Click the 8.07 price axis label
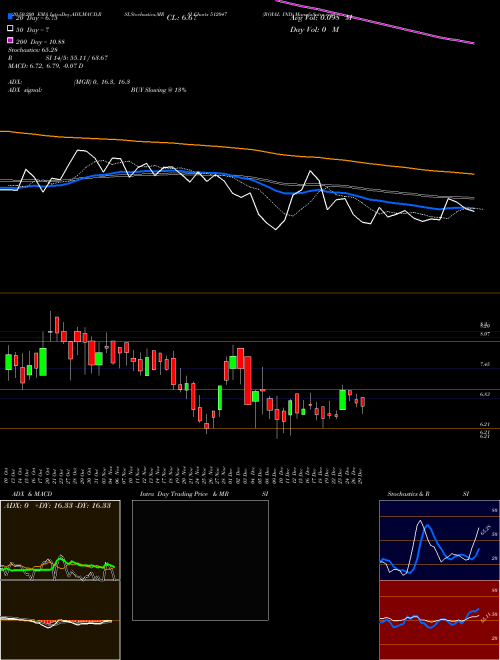Image resolution: width=500 pixels, height=660 pixels. (x=485, y=334)
